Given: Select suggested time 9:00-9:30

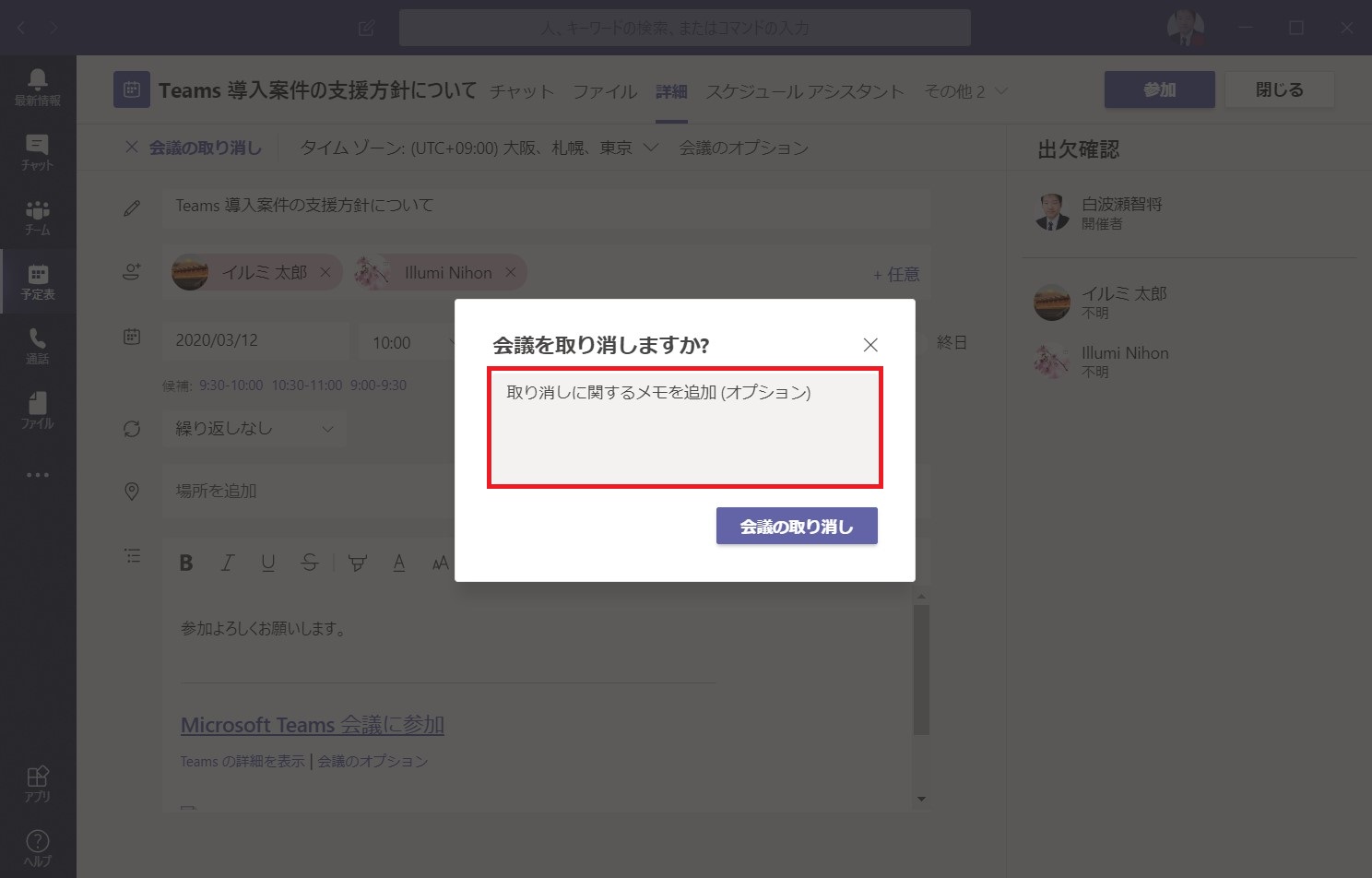Looking at the screenshot, I should [x=378, y=386].
